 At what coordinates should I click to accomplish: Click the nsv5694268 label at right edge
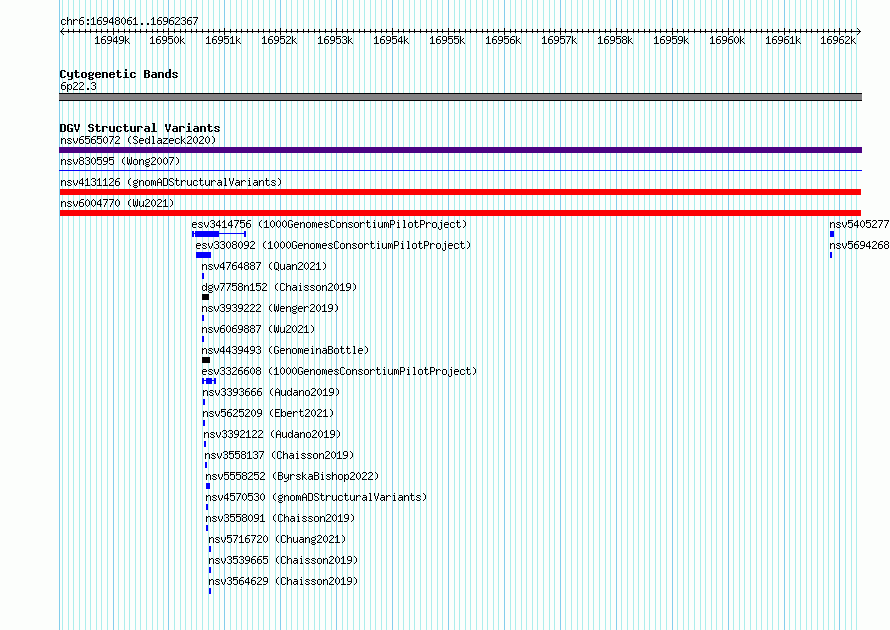point(859,245)
